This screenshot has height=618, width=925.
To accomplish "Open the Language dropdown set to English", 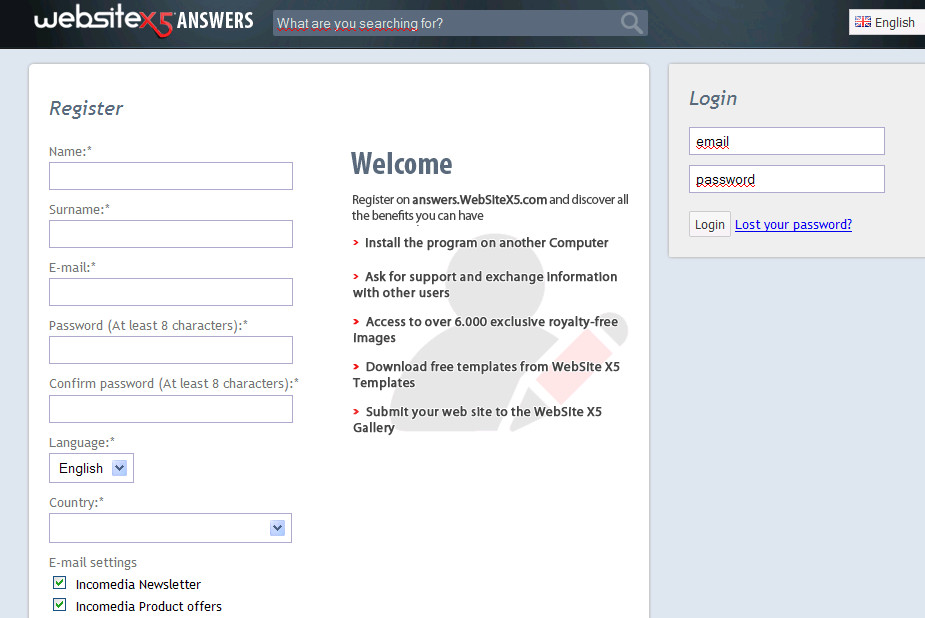I will [91, 468].
